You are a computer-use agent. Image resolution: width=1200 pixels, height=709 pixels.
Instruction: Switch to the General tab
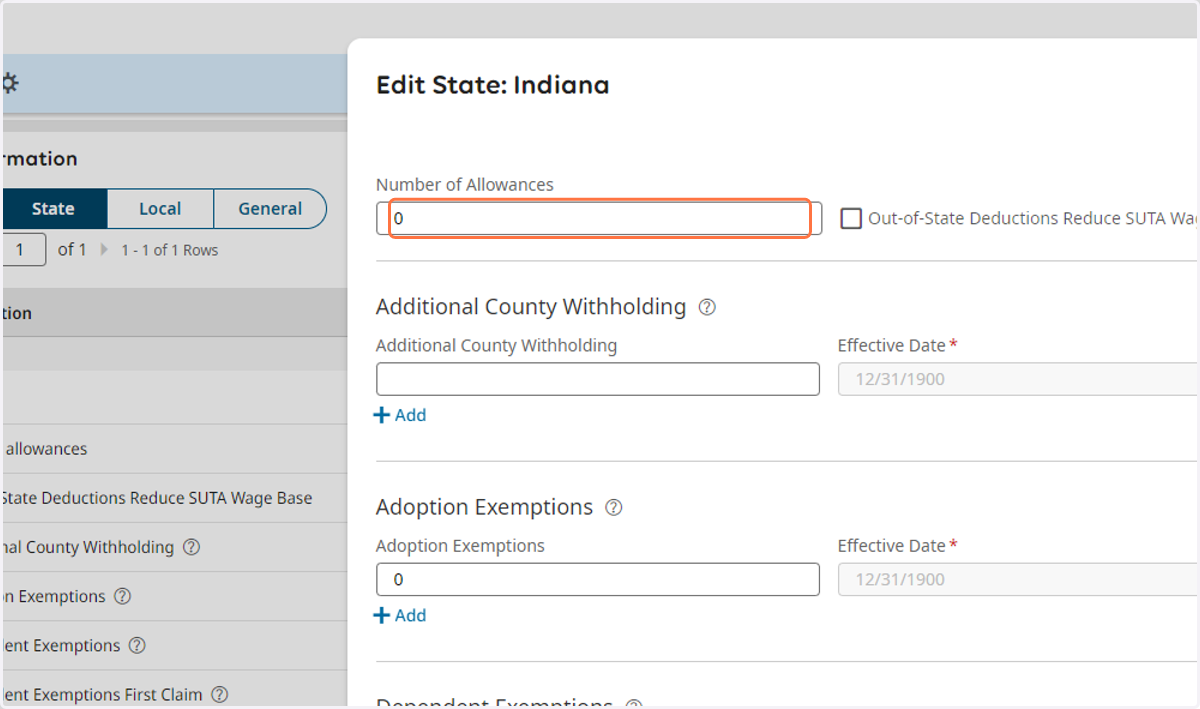pos(270,209)
